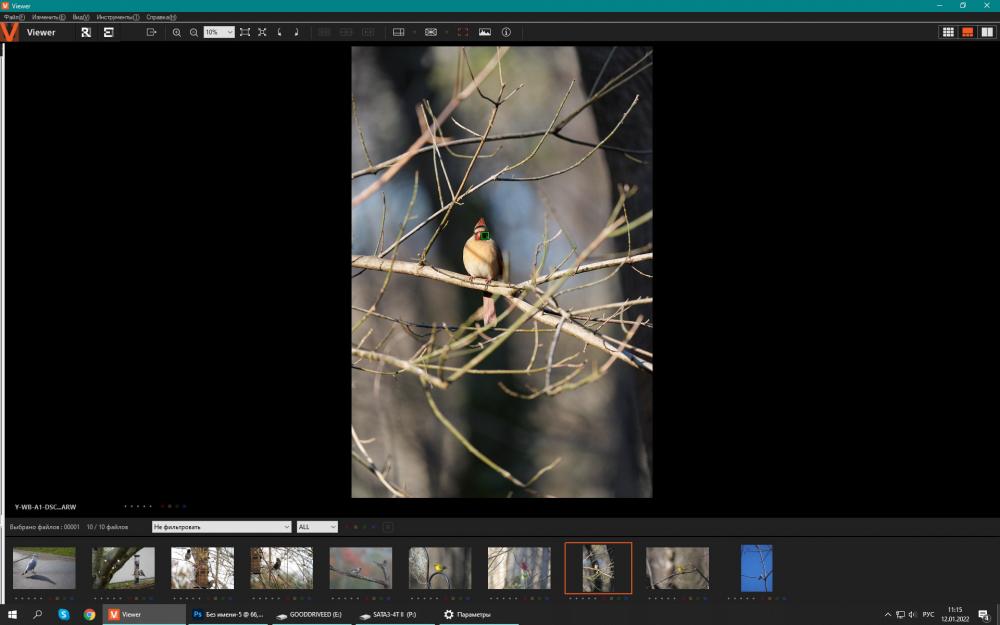The height and width of the screenshot is (625, 1000).
Task: Open Skype from the taskbar
Action: pos(64,614)
